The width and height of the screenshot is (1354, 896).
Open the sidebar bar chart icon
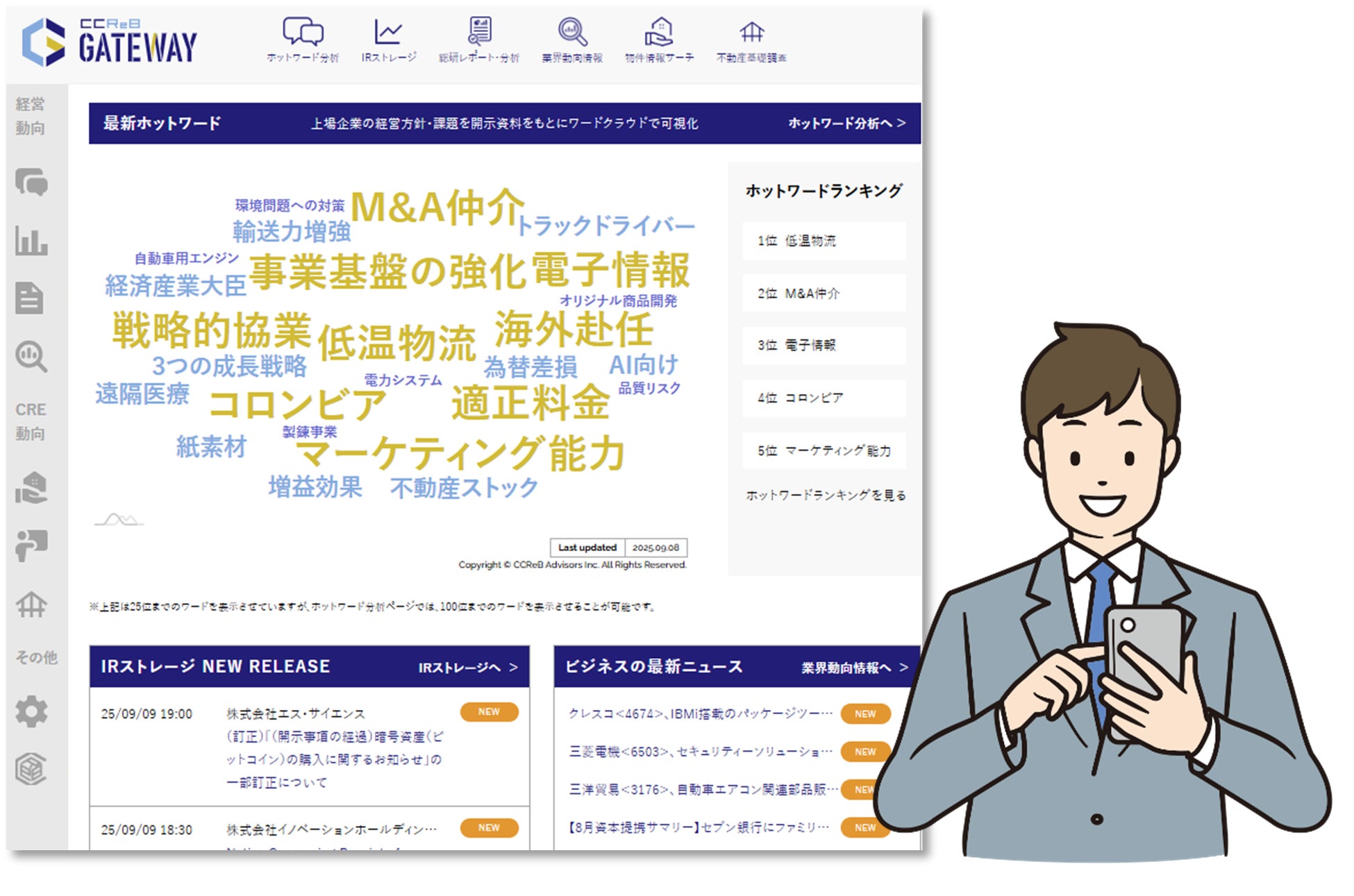[x=31, y=241]
